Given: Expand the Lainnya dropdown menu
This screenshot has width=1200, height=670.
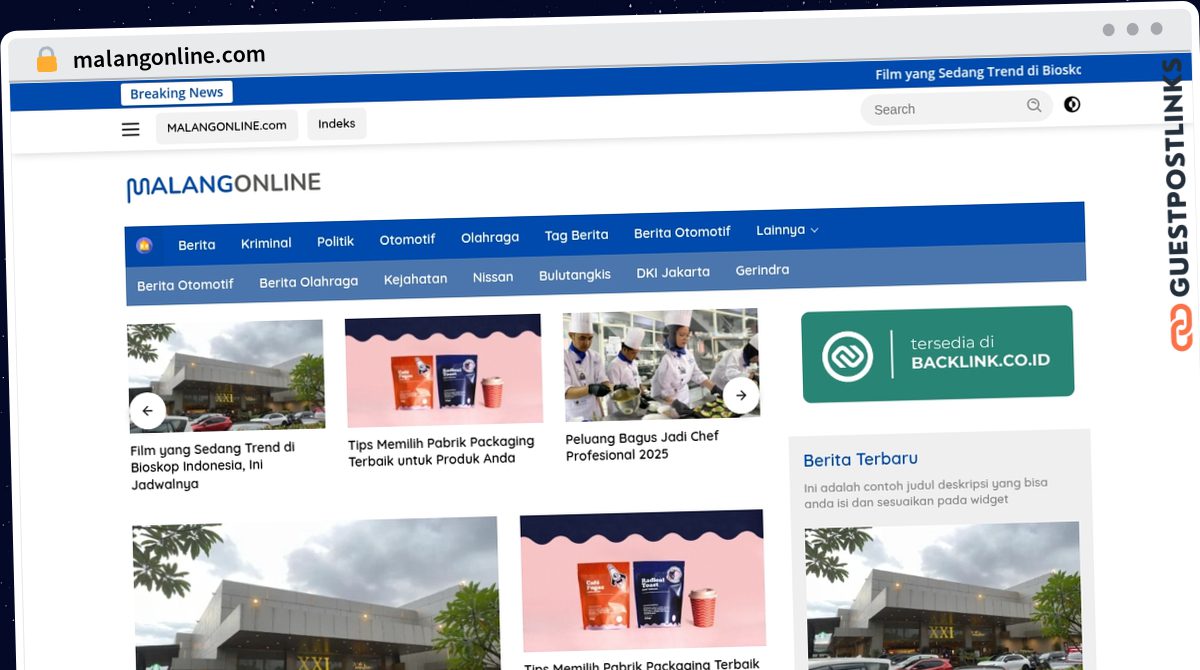Looking at the screenshot, I should tap(787, 230).
